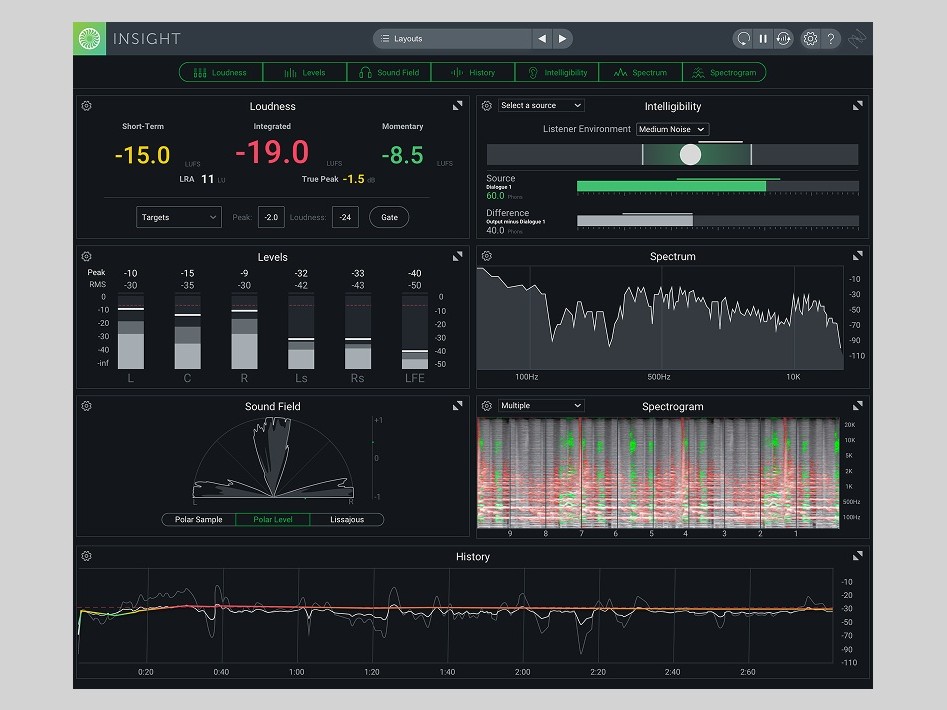Enable the Lissajous view in Sound Field
This screenshot has height=710, width=947.
click(x=347, y=519)
